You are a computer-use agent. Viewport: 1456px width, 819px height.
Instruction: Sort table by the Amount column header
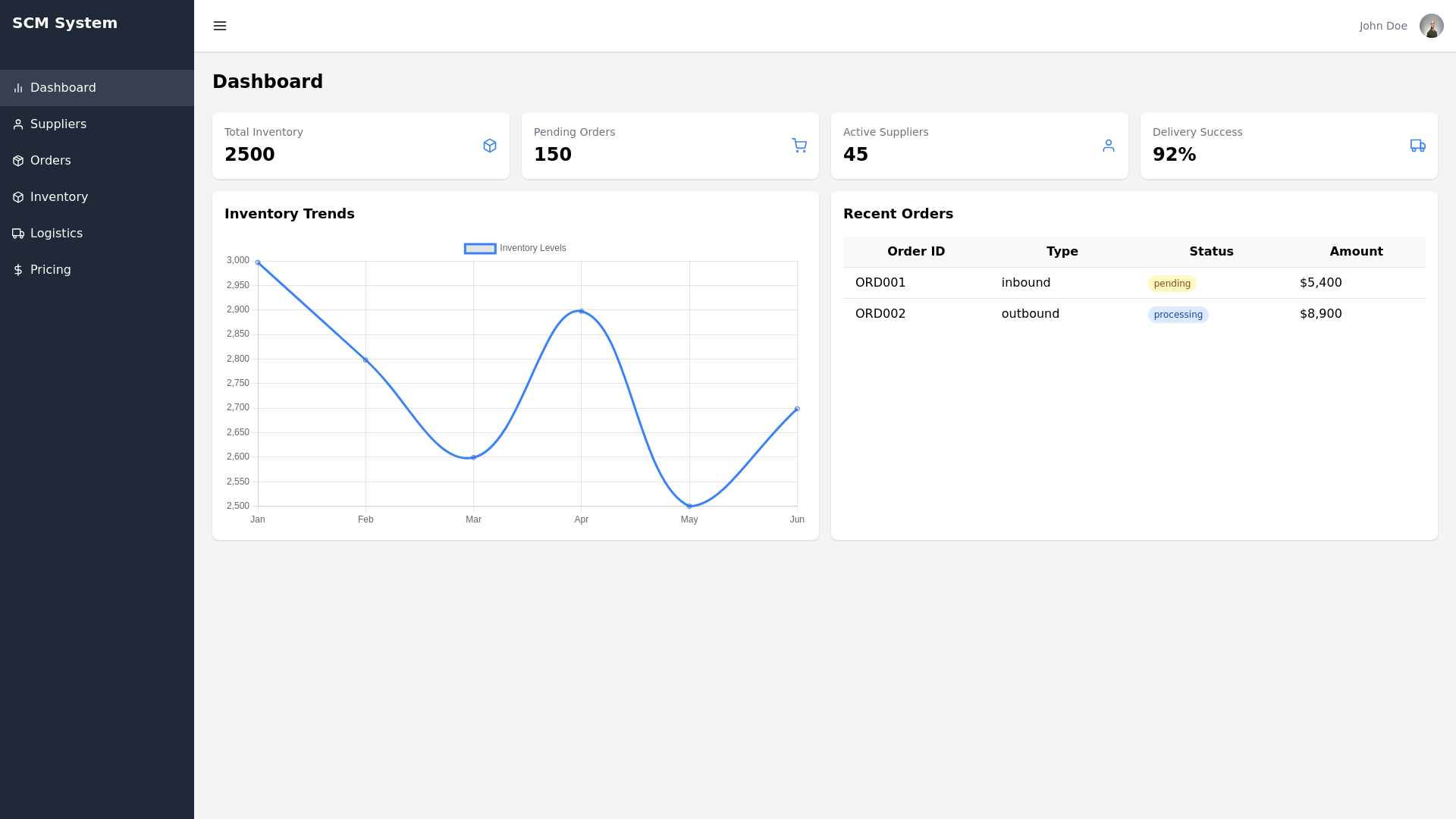pyautogui.click(x=1357, y=251)
